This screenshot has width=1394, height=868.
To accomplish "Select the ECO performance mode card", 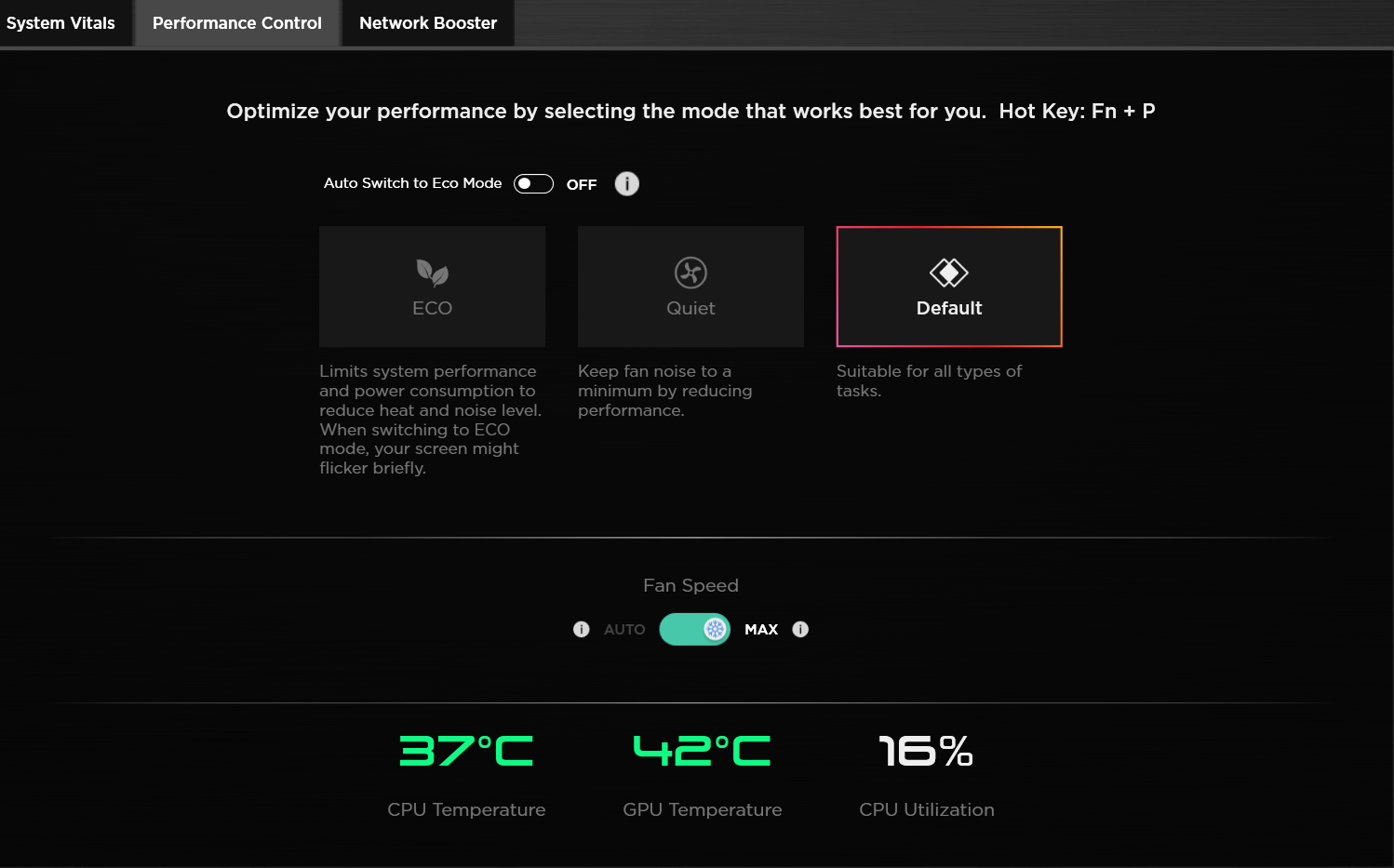I will click(x=433, y=287).
